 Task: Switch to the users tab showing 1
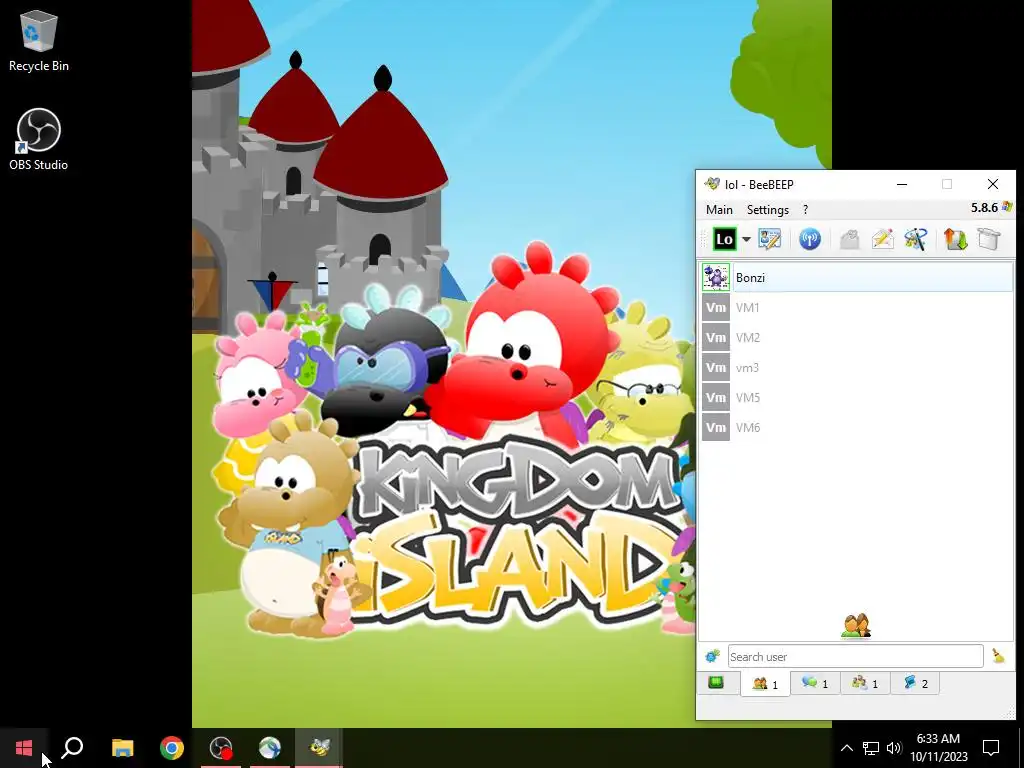(x=765, y=684)
